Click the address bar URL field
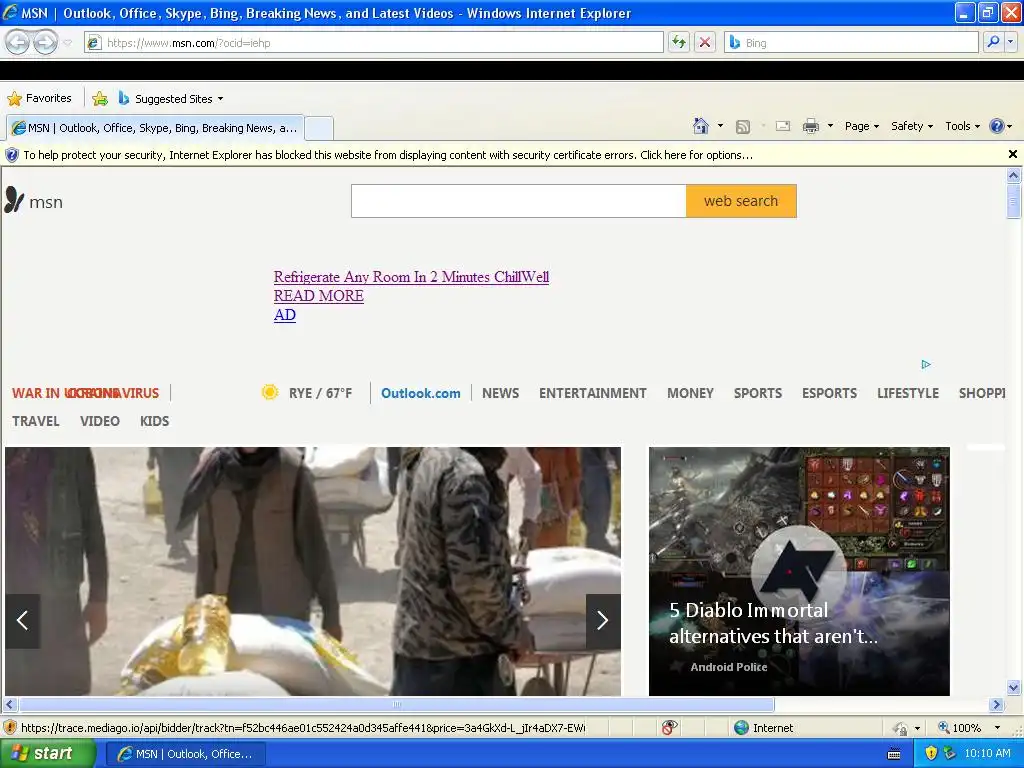 click(x=374, y=42)
